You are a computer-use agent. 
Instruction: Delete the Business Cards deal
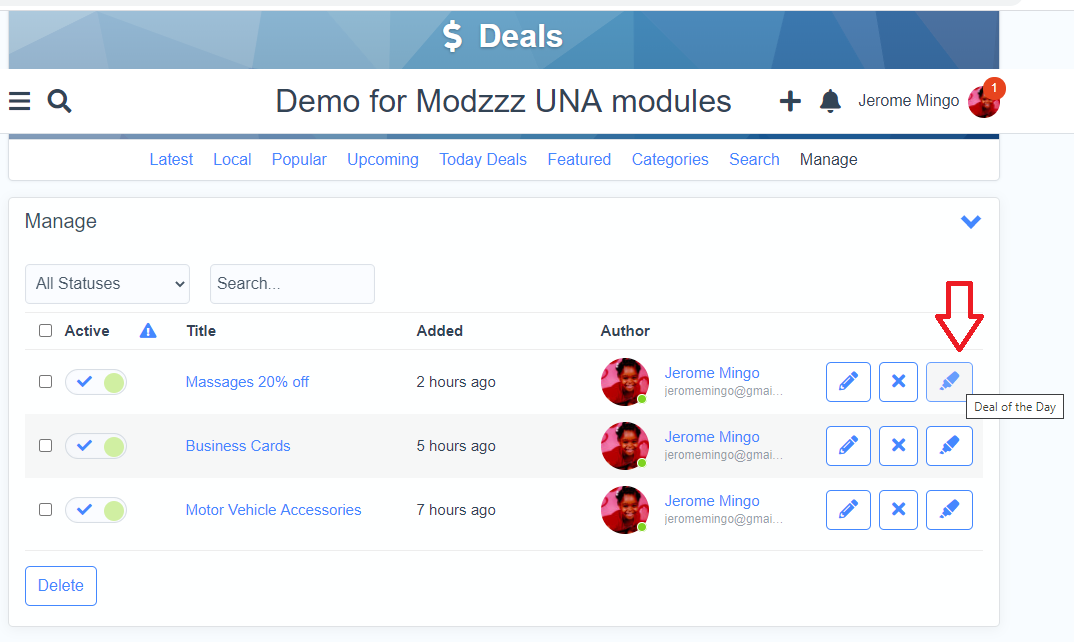(x=898, y=446)
